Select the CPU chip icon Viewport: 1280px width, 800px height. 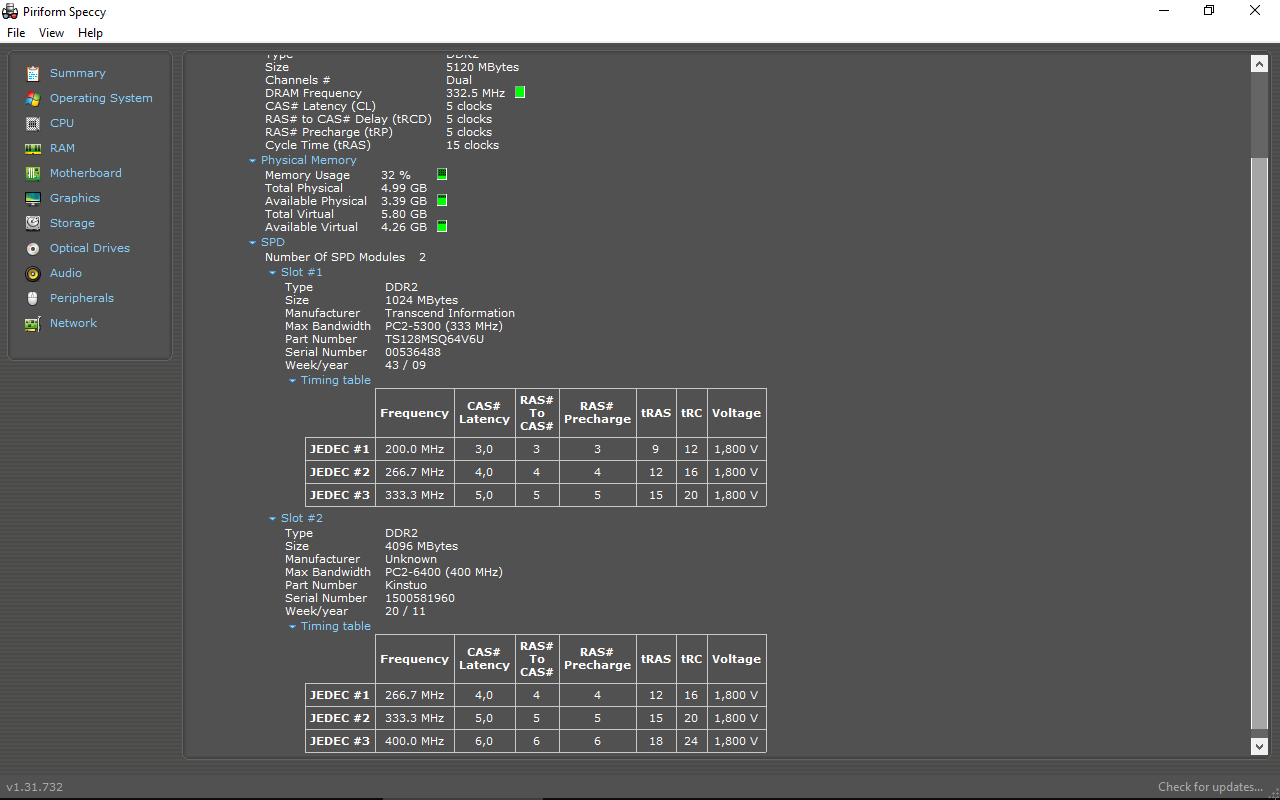[x=33, y=123]
